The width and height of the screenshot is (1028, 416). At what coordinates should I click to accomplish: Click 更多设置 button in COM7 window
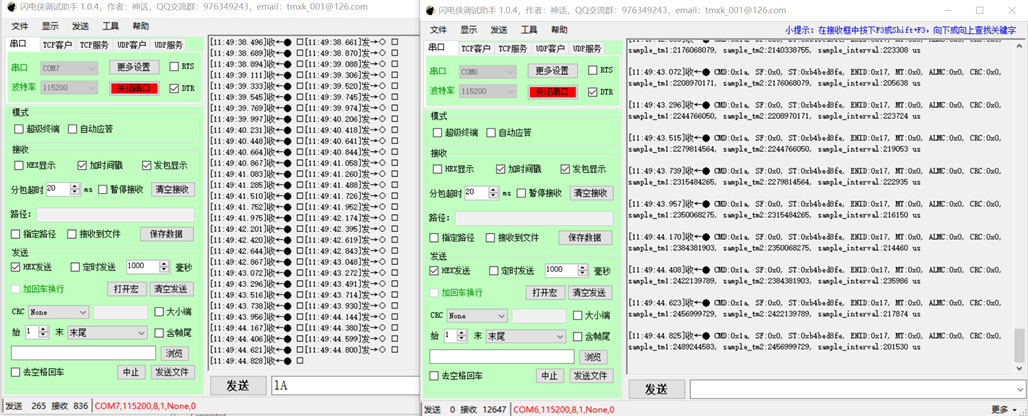pos(134,67)
